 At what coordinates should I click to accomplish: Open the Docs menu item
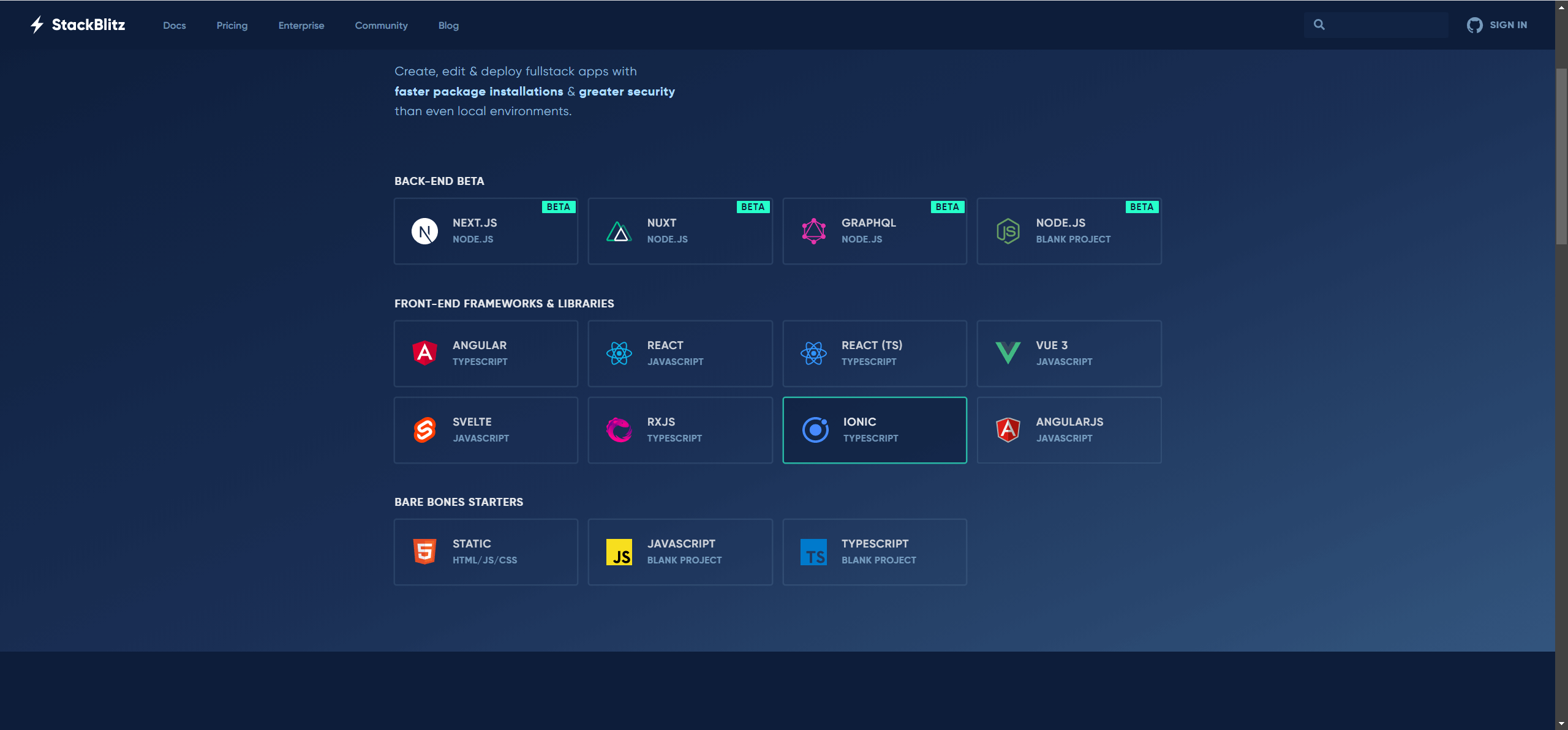pos(174,25)
